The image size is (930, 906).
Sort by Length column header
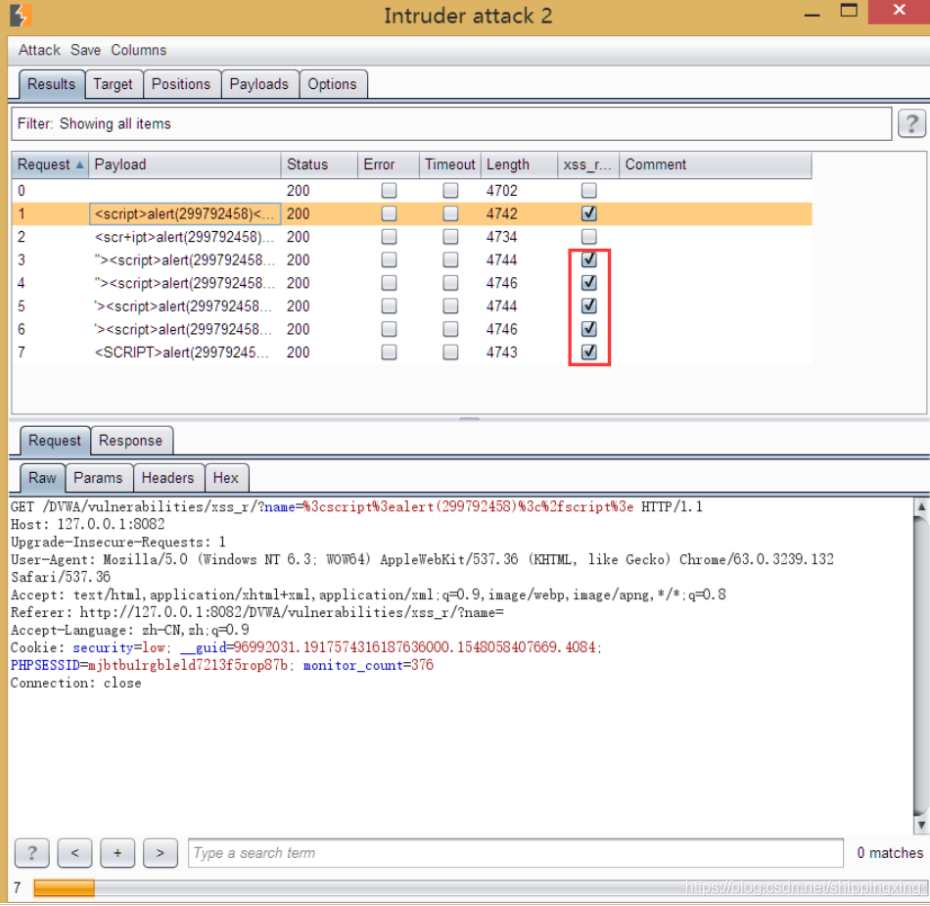coord(518,164)
